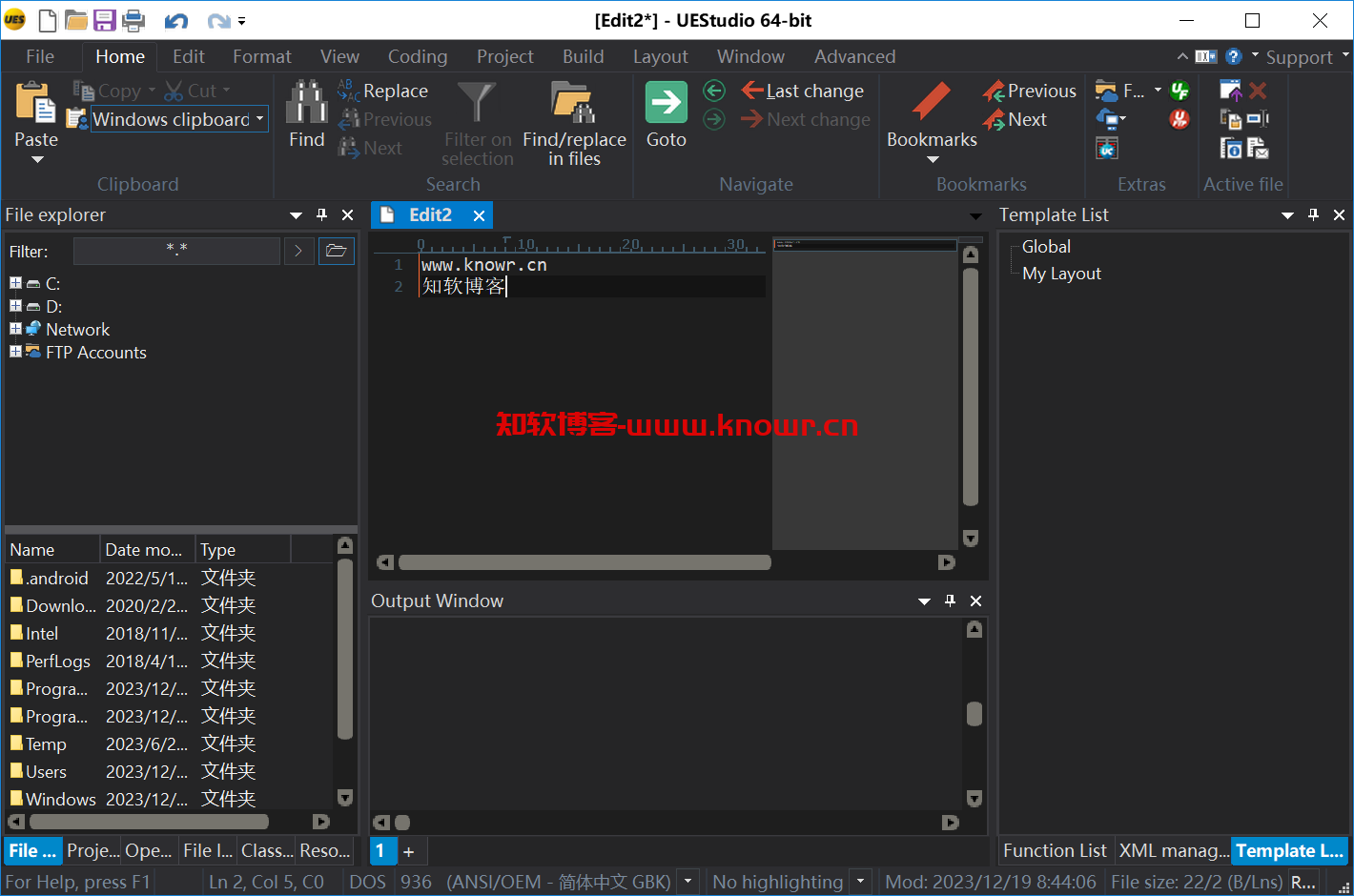Screen dimensions: 1354x896
Task: Undo the last action with the blue arrow
Action: (176, 20)
